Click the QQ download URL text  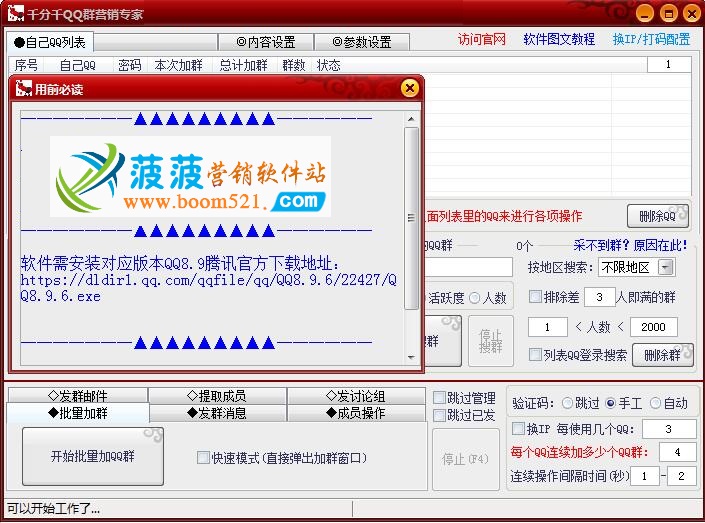pyautogui.click(x=209, y=288)
